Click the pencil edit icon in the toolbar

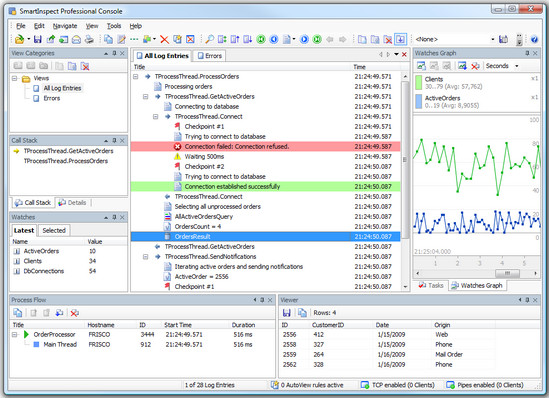click(121, 39)
